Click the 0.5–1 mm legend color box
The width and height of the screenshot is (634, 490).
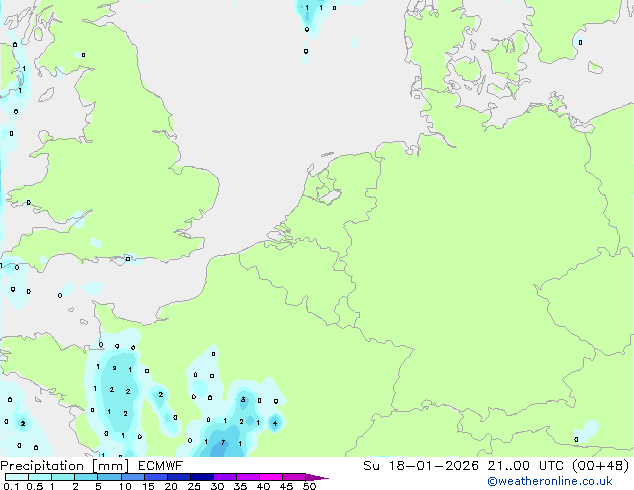(40, 477)
